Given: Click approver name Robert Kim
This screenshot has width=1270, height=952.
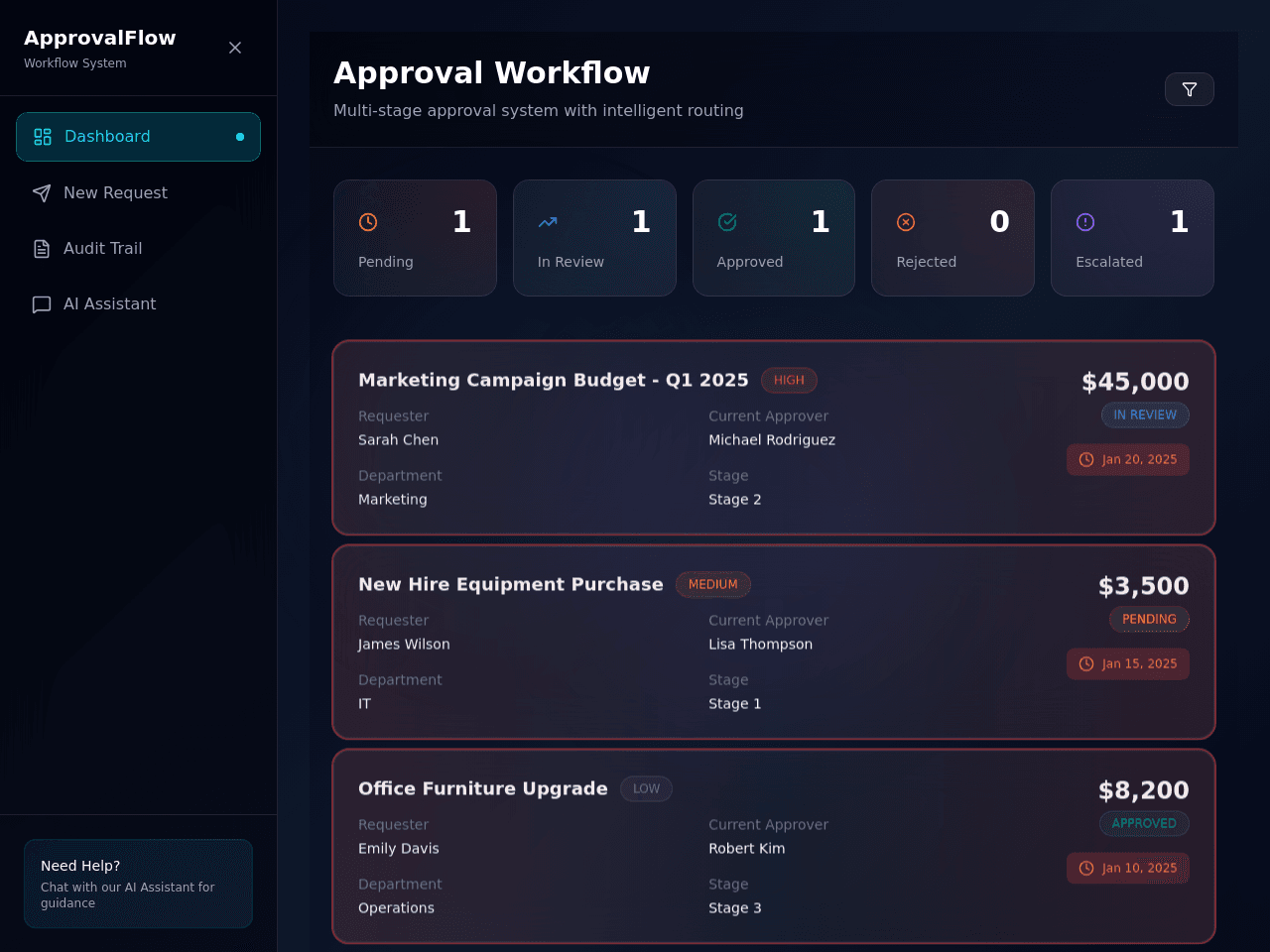Looking at the screenshot, I should click(x=746, y=849).
